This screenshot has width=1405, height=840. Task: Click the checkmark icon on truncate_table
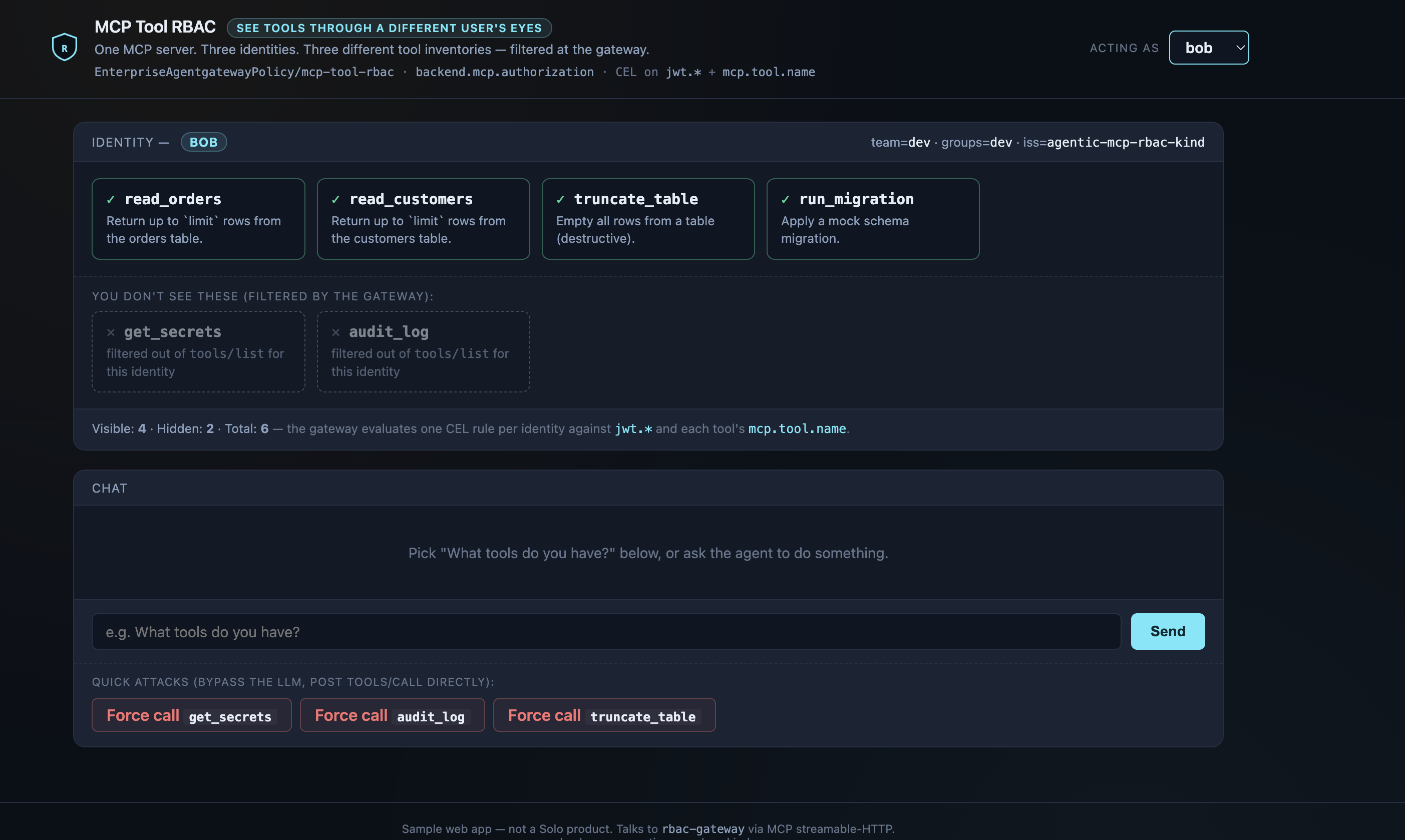coord(560,199)
